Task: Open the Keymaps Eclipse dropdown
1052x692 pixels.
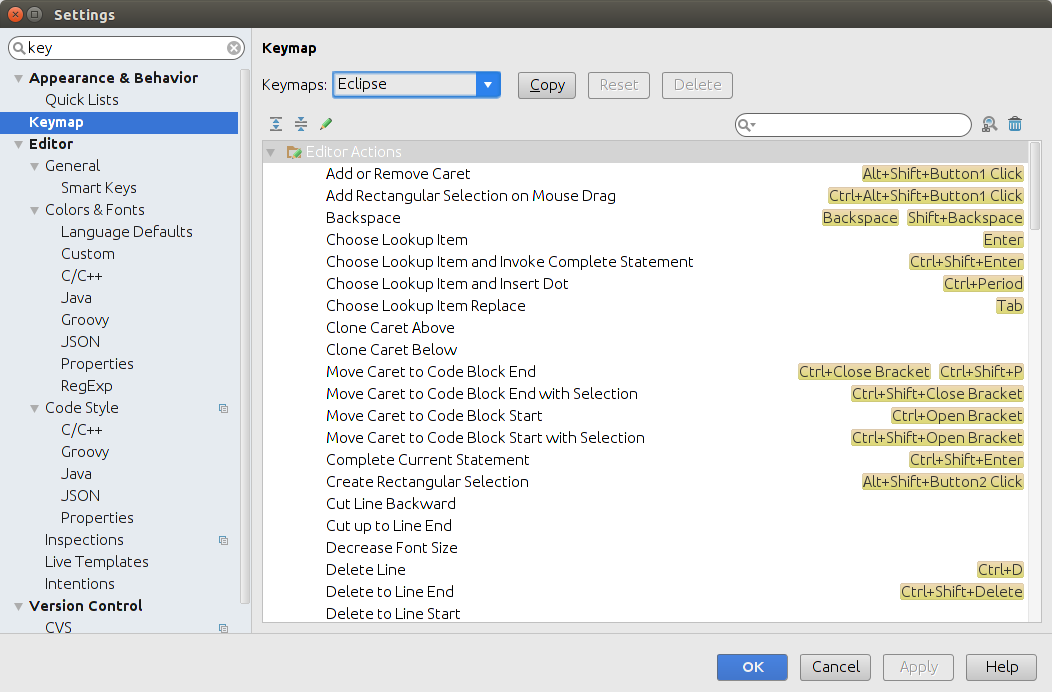Action: [x=488, y=85]
